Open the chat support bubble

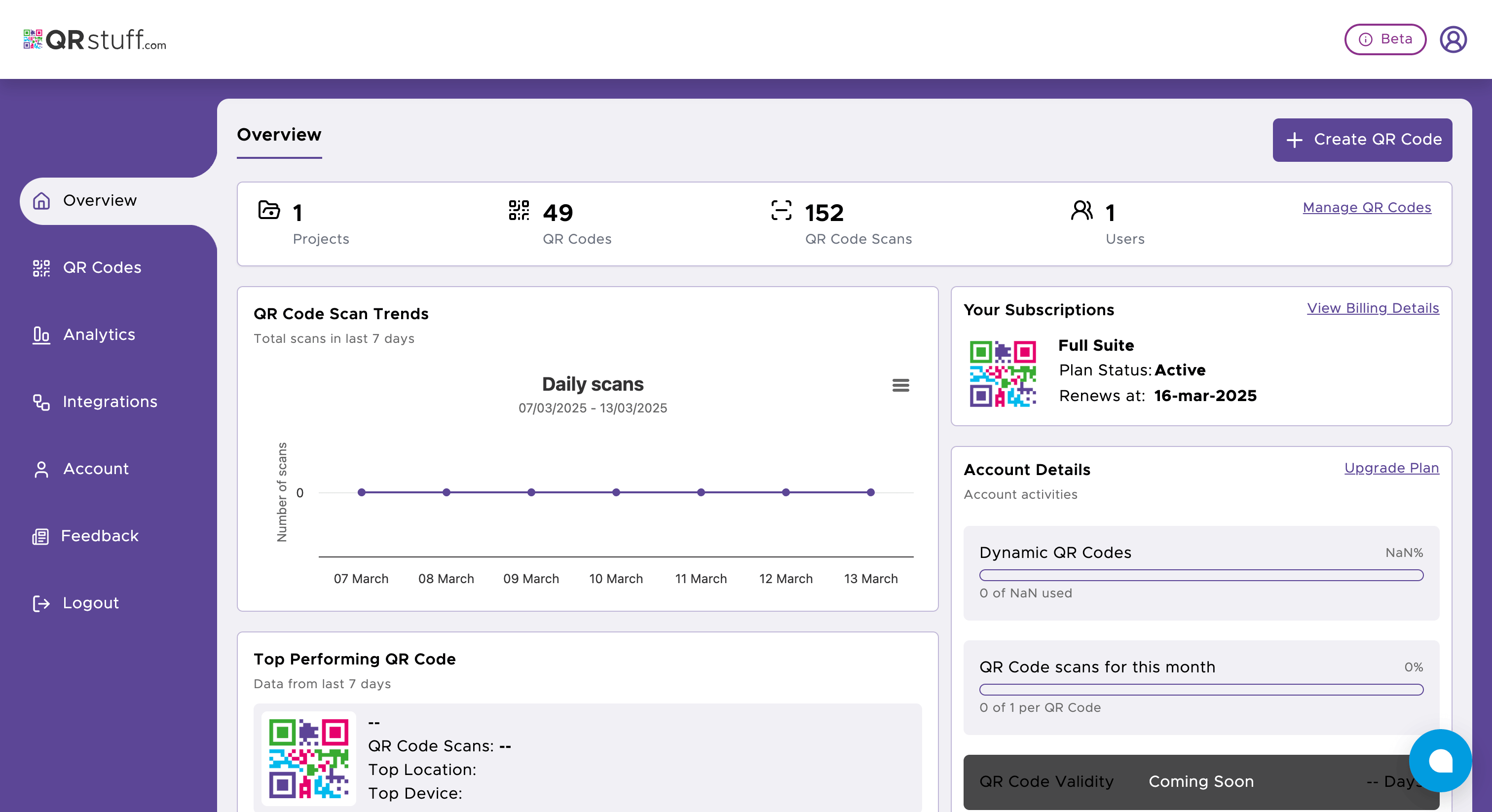[x=1440, y=761]
